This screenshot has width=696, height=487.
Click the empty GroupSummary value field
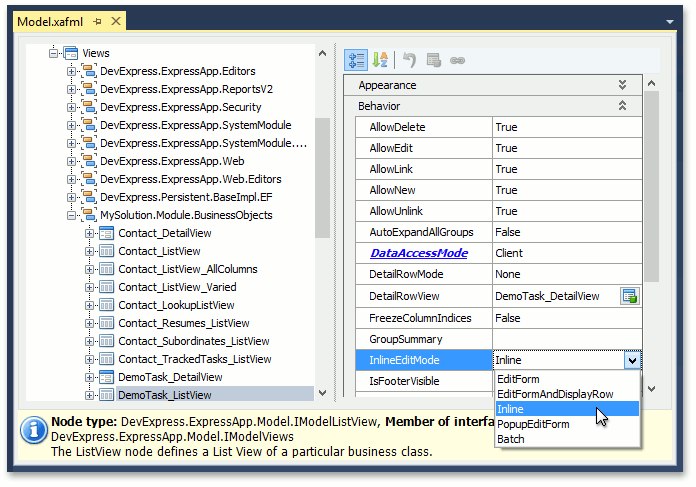coord(567,339)
